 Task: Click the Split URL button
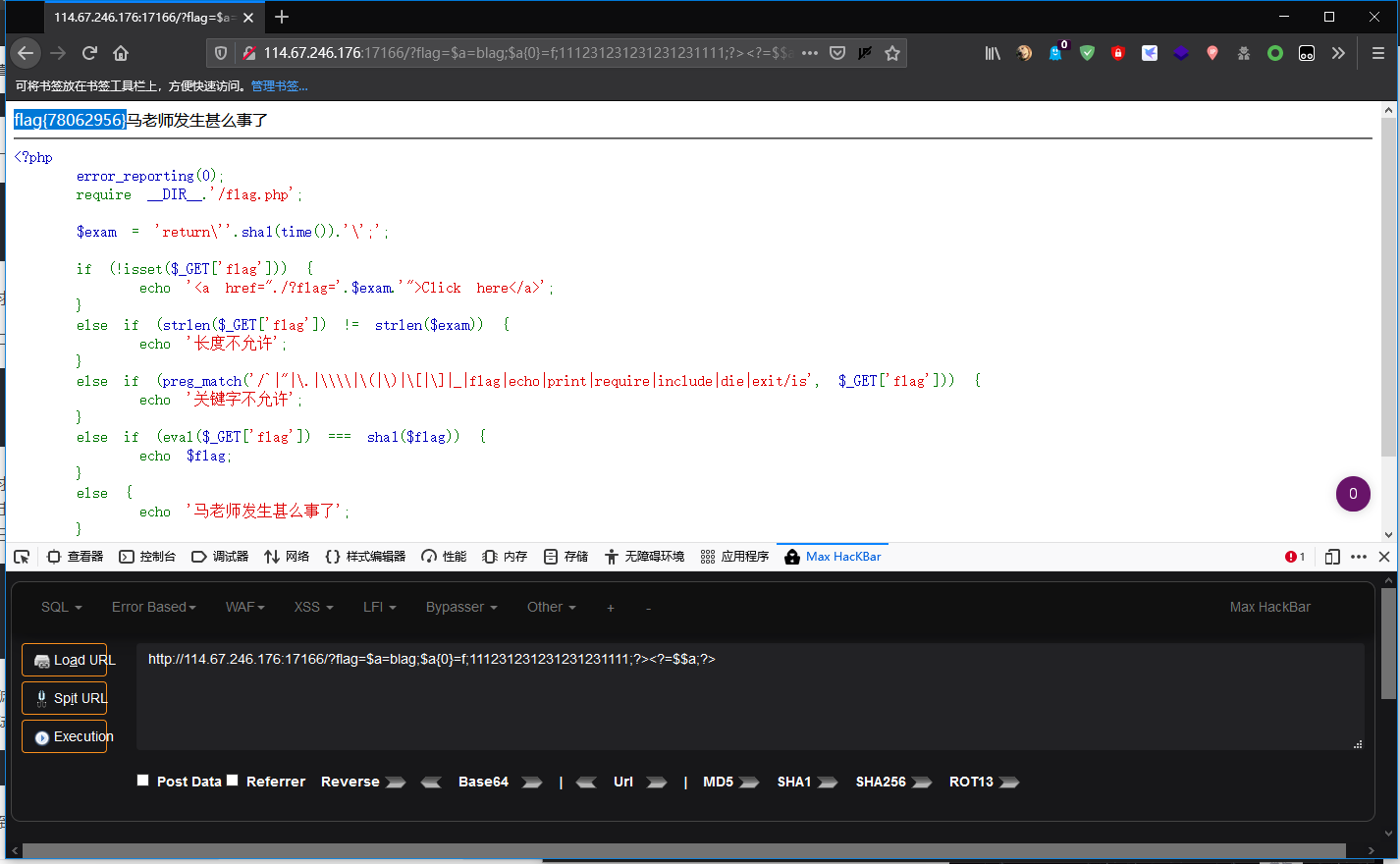pos(64,698)
